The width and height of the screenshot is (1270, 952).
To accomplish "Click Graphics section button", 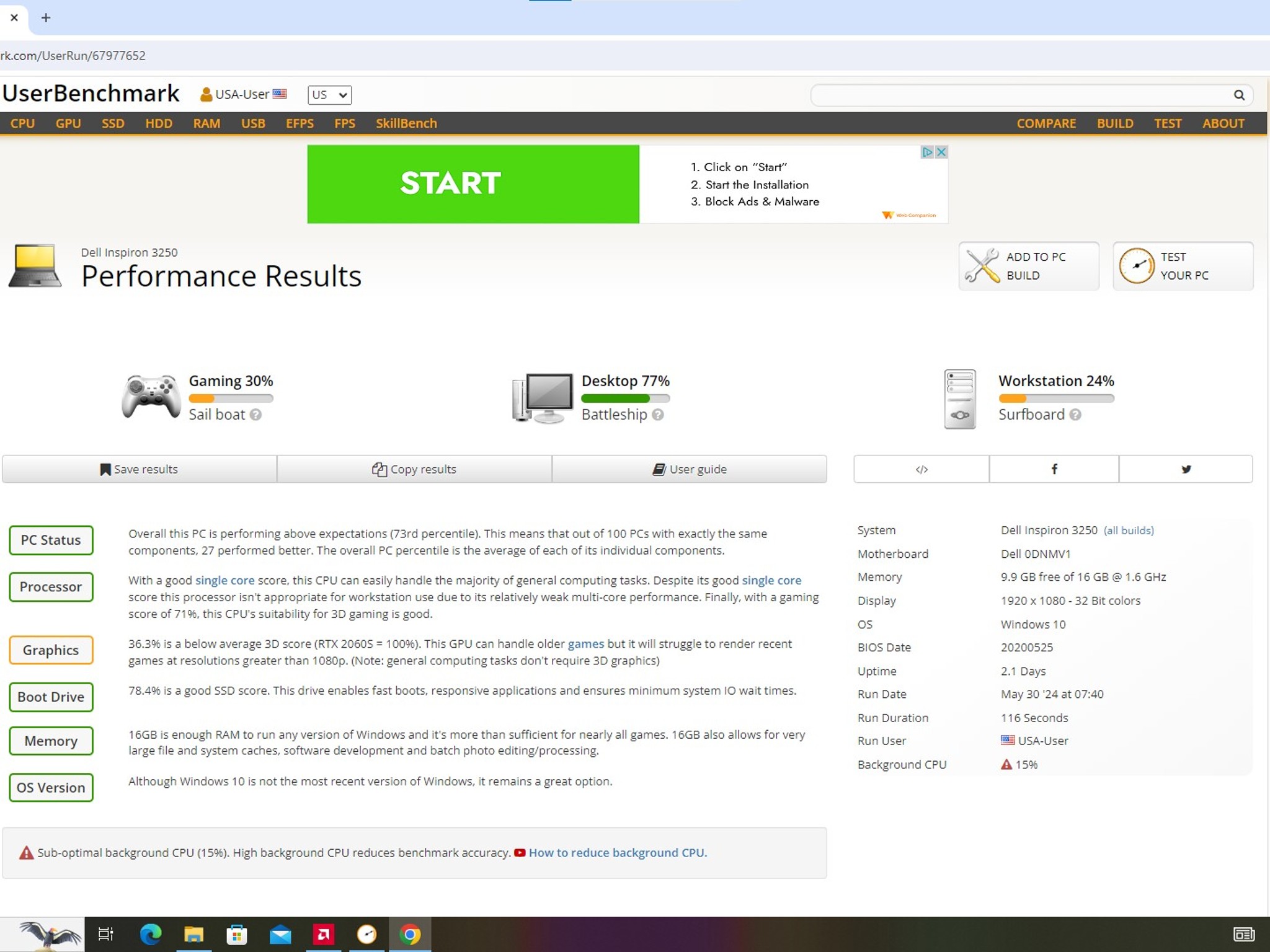I will [51, 650].
